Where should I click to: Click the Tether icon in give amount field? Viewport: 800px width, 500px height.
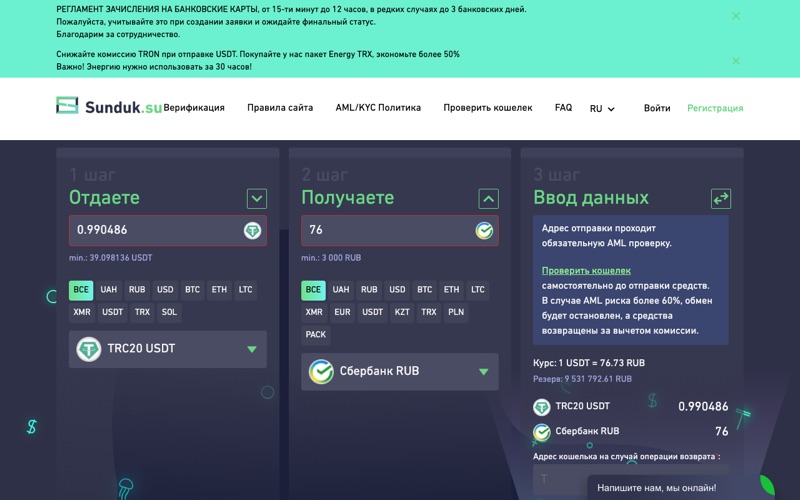tap(252, 231)
